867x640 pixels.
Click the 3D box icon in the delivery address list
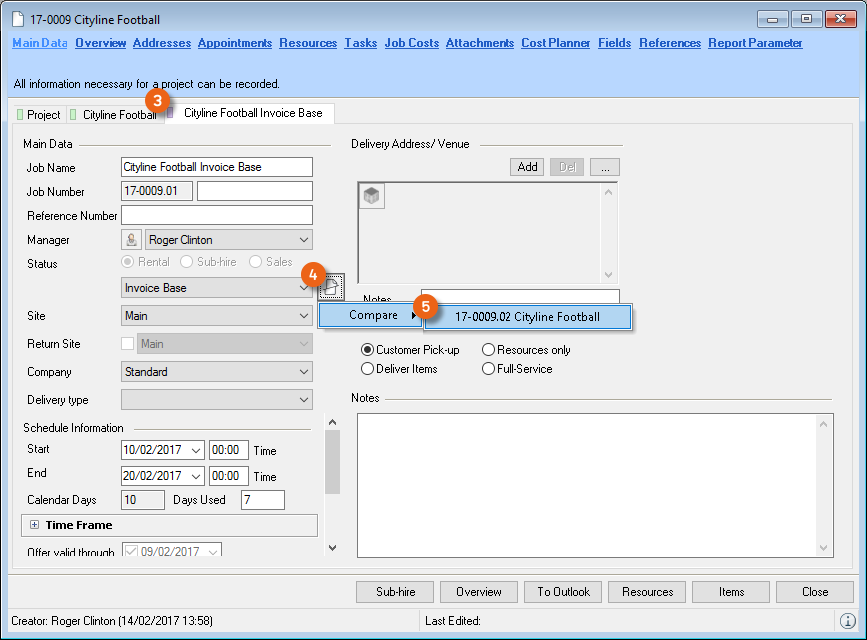(x=372, y=197)
